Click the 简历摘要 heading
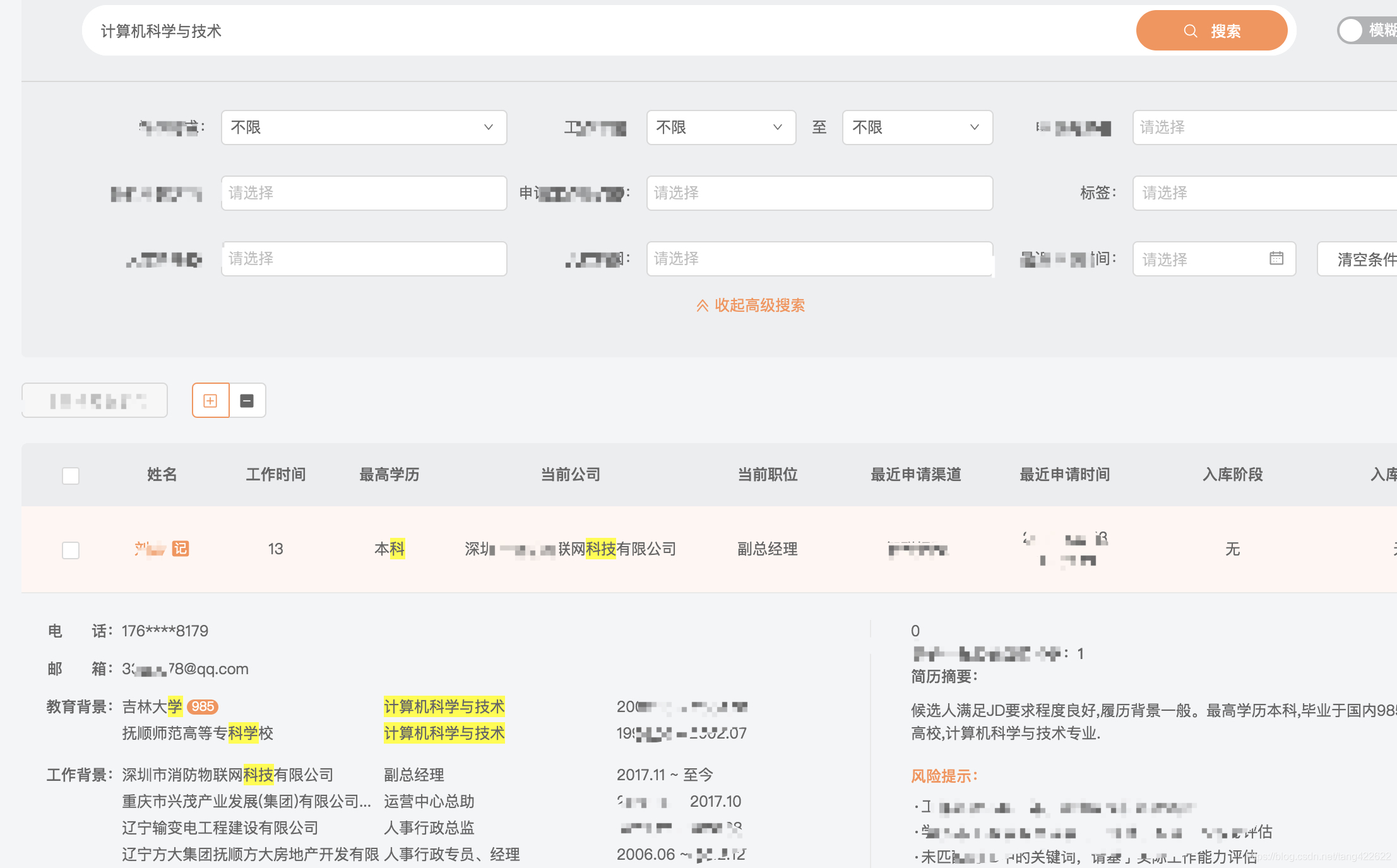Screen dimensions: 1397x868 944,677
